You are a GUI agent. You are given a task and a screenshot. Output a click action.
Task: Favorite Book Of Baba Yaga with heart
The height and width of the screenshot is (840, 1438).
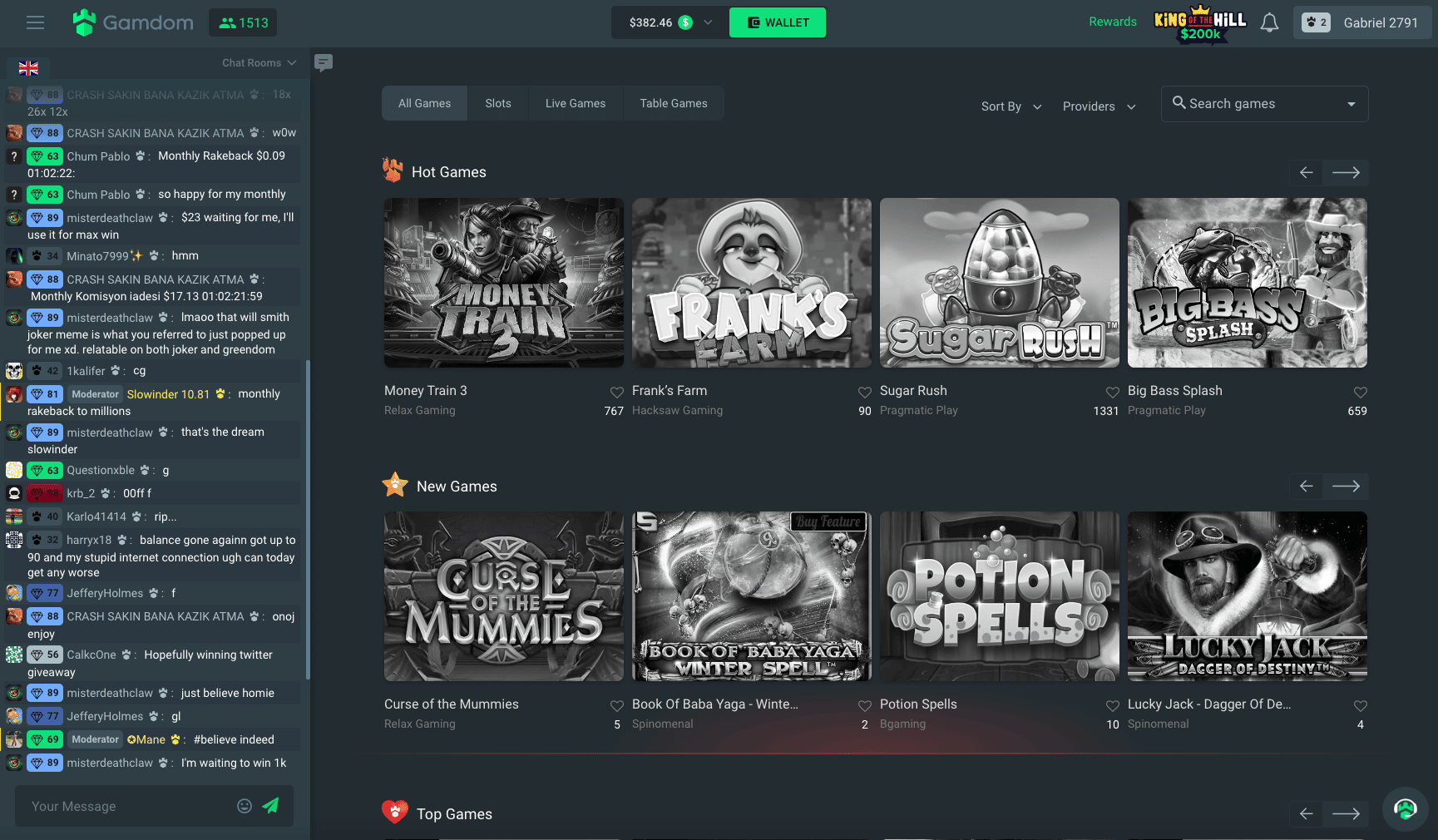[x=864, y=705]
